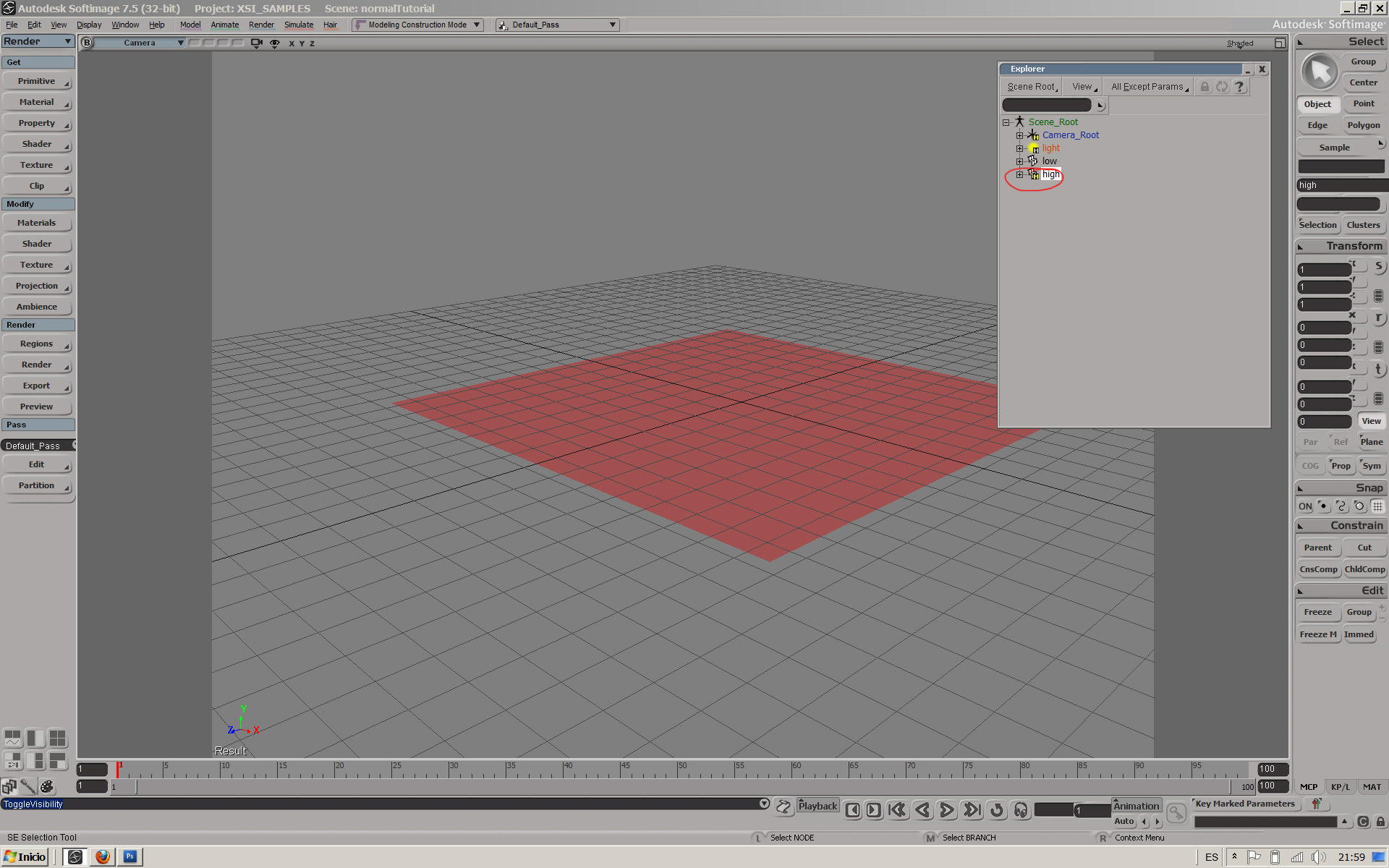
Task: Click the Freeze M button
Action: click(x=1318, y=634)
